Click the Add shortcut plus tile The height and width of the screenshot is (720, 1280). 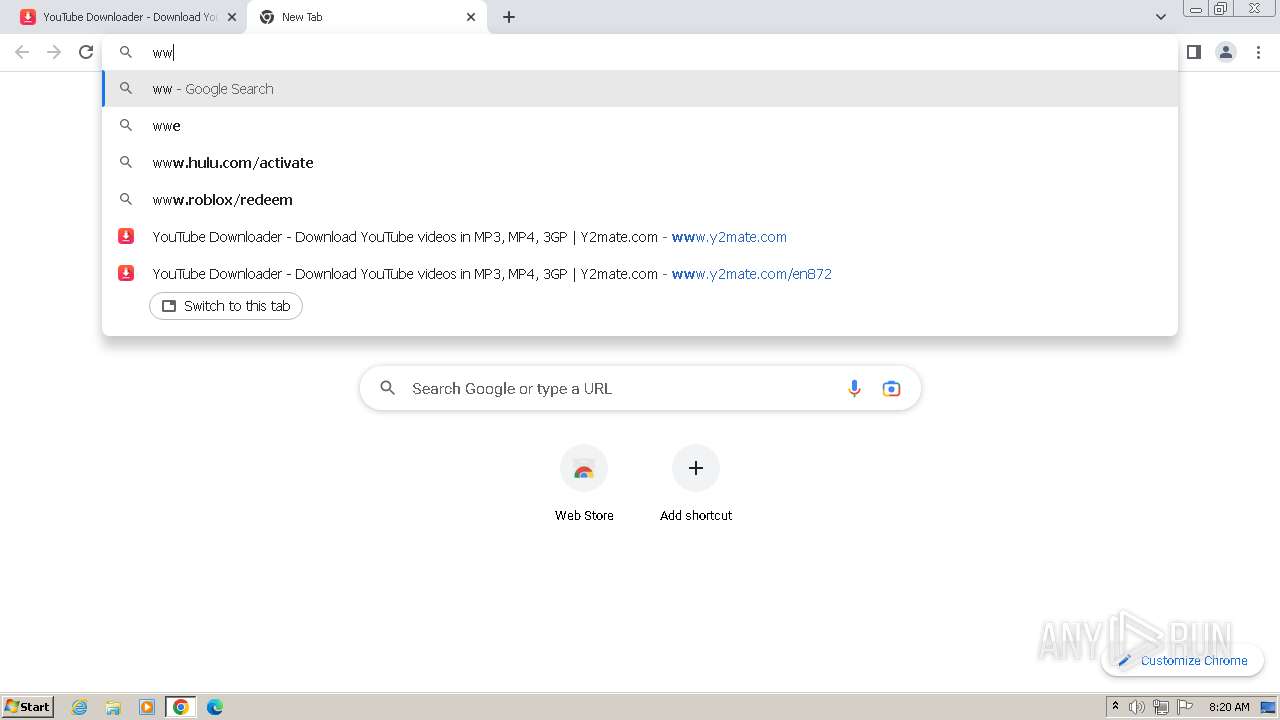point(696,468)
